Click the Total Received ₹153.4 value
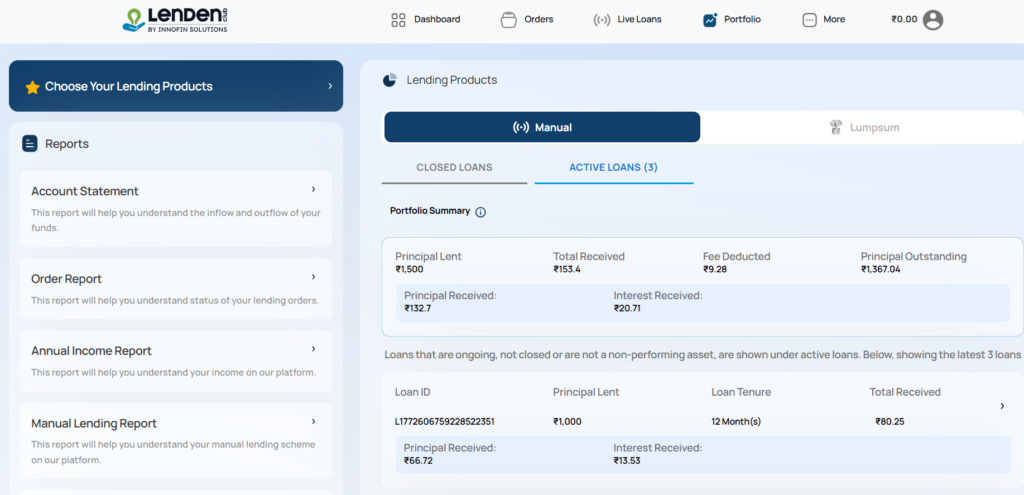 (x=567, y=269)
